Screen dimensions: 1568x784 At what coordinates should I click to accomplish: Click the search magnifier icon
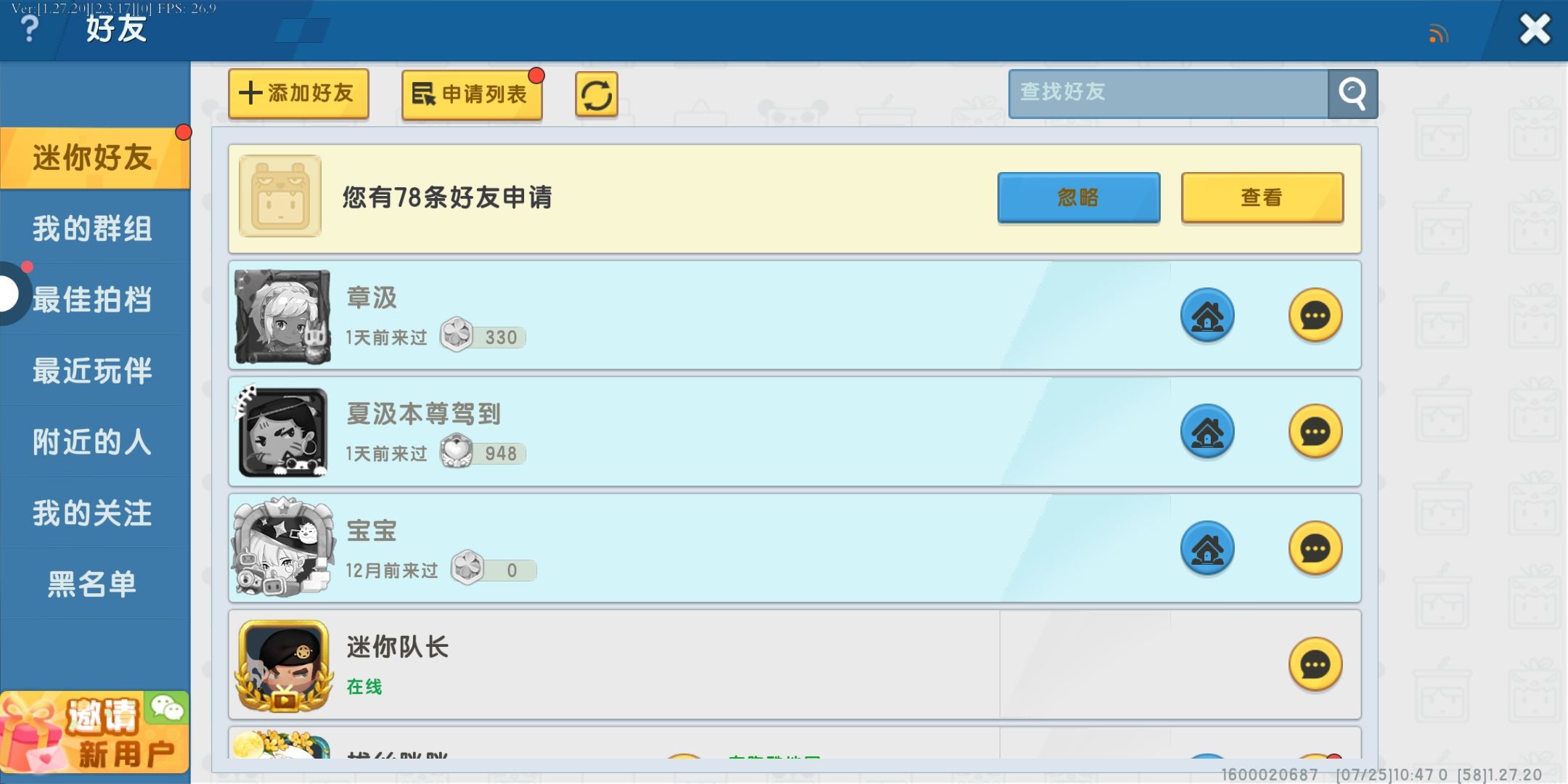(x=1352, y=94)
